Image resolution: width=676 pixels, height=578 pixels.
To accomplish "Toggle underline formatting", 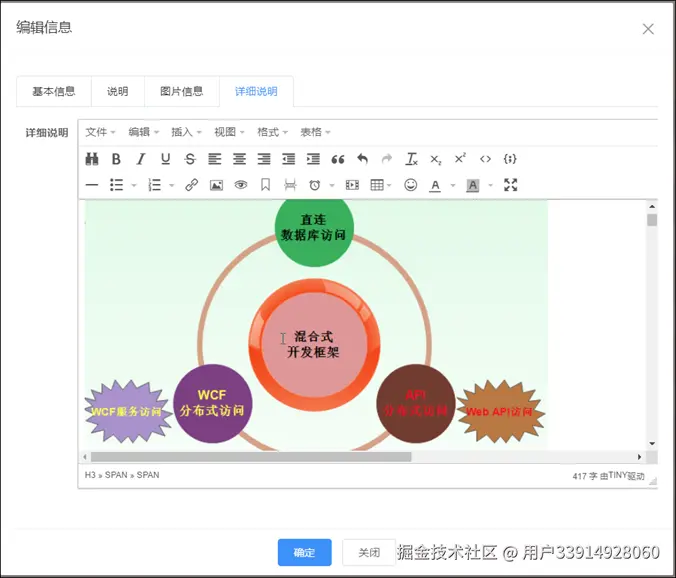I will (165, 159).
